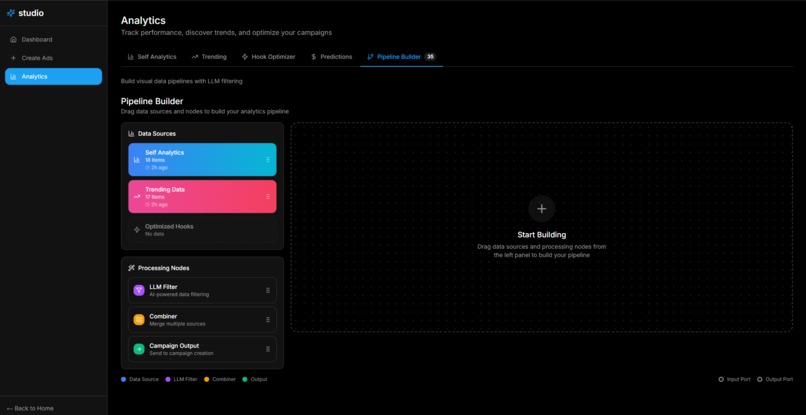Image resolution: width=806 pixels, height=415 pixels.
Task: Click the green Campaign Output arrow icon
Action: point(139,349)
